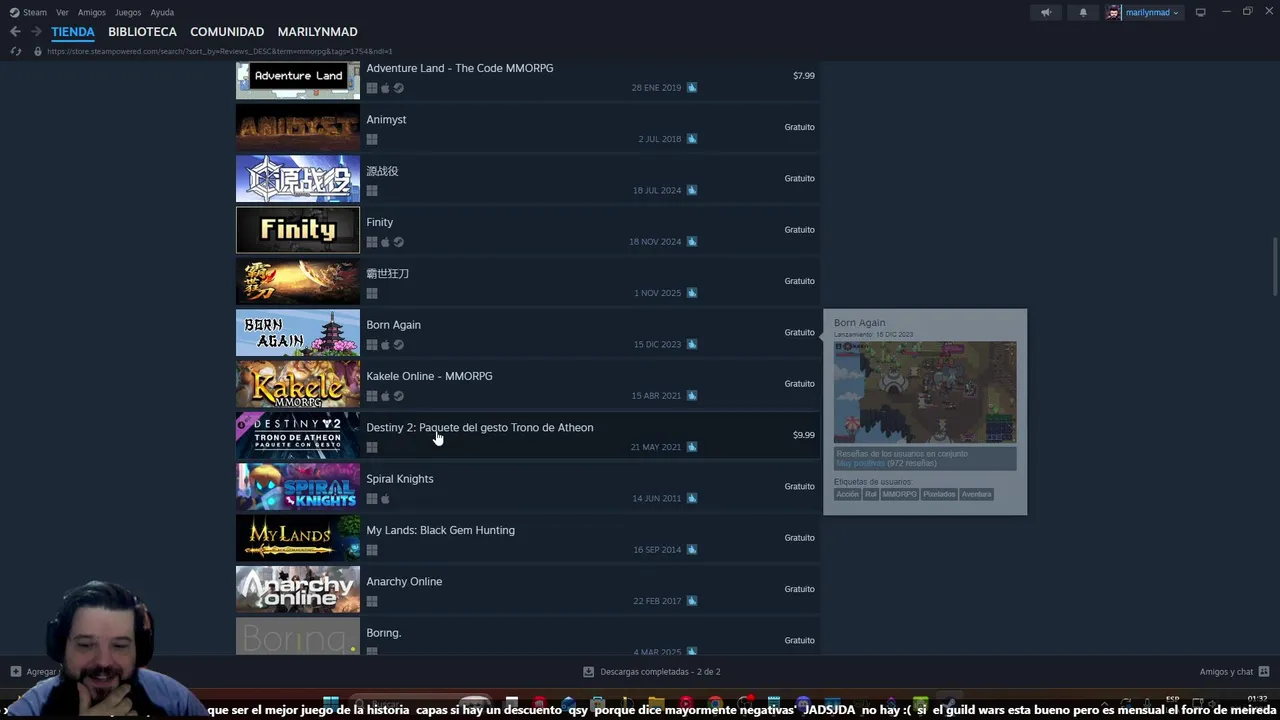Click the $7.99 price of Adventure Land
The height and width of the screenshot is (720, 1280).
(804, 76)
